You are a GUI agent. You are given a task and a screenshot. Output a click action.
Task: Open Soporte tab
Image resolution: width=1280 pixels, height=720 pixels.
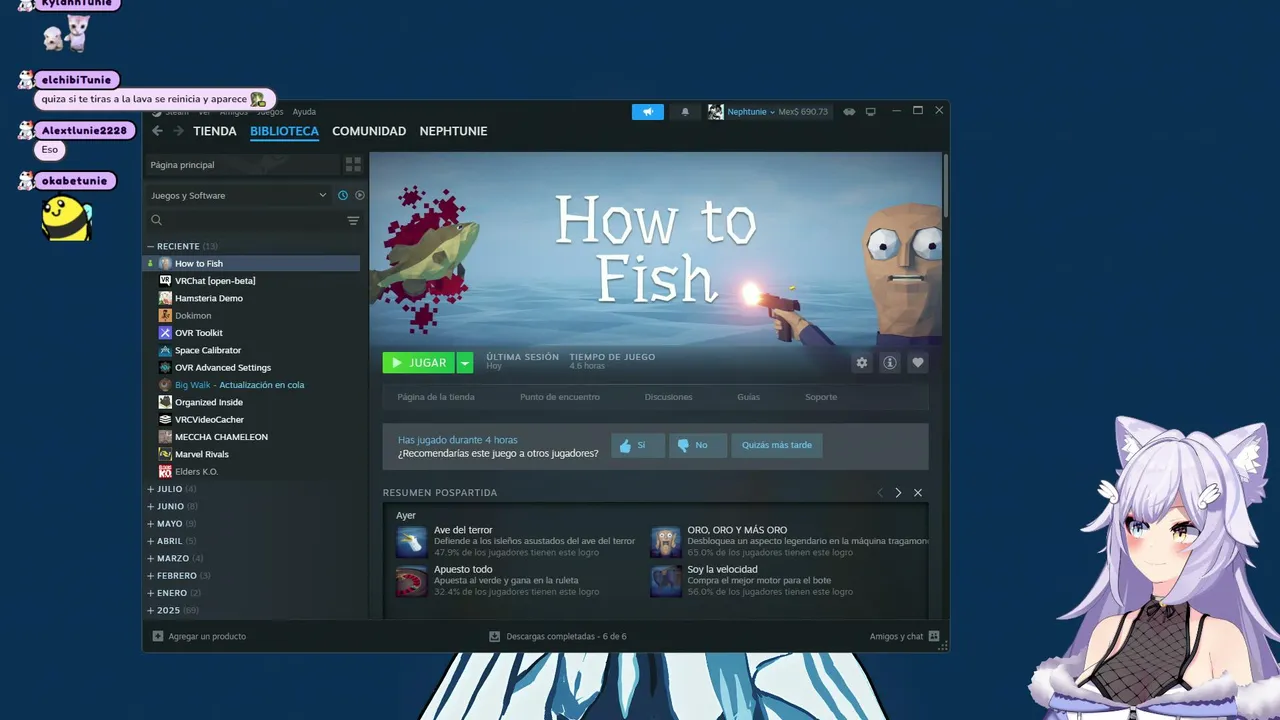(x=821, y=397)
